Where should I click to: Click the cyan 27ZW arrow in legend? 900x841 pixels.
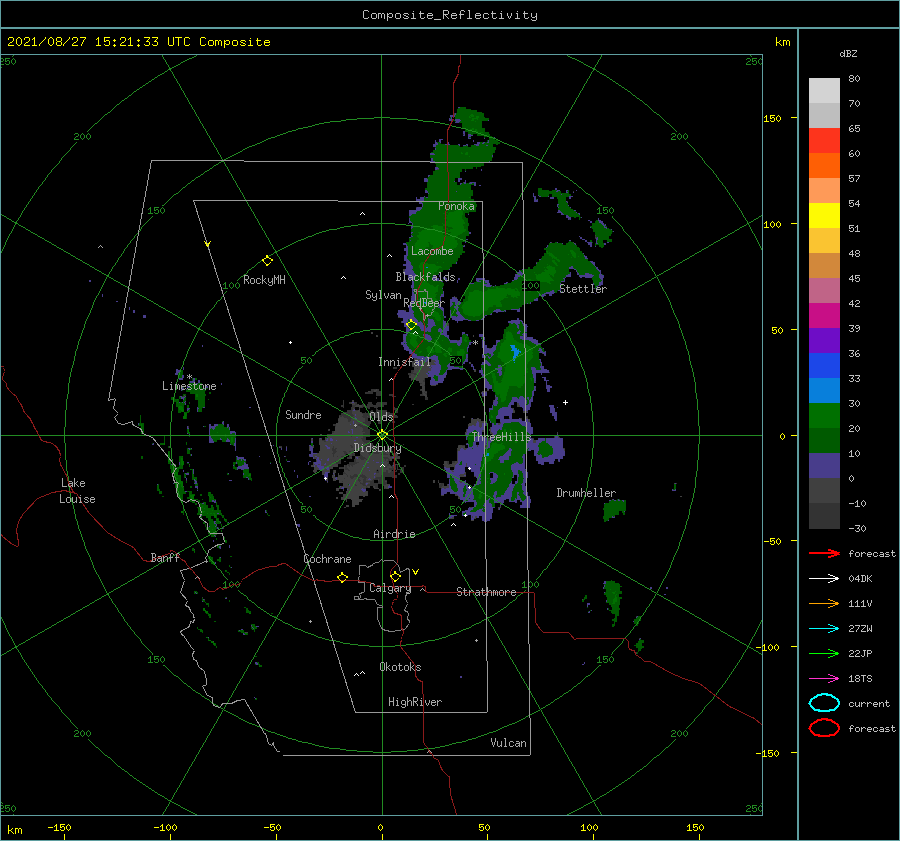(x=824, y=629)
